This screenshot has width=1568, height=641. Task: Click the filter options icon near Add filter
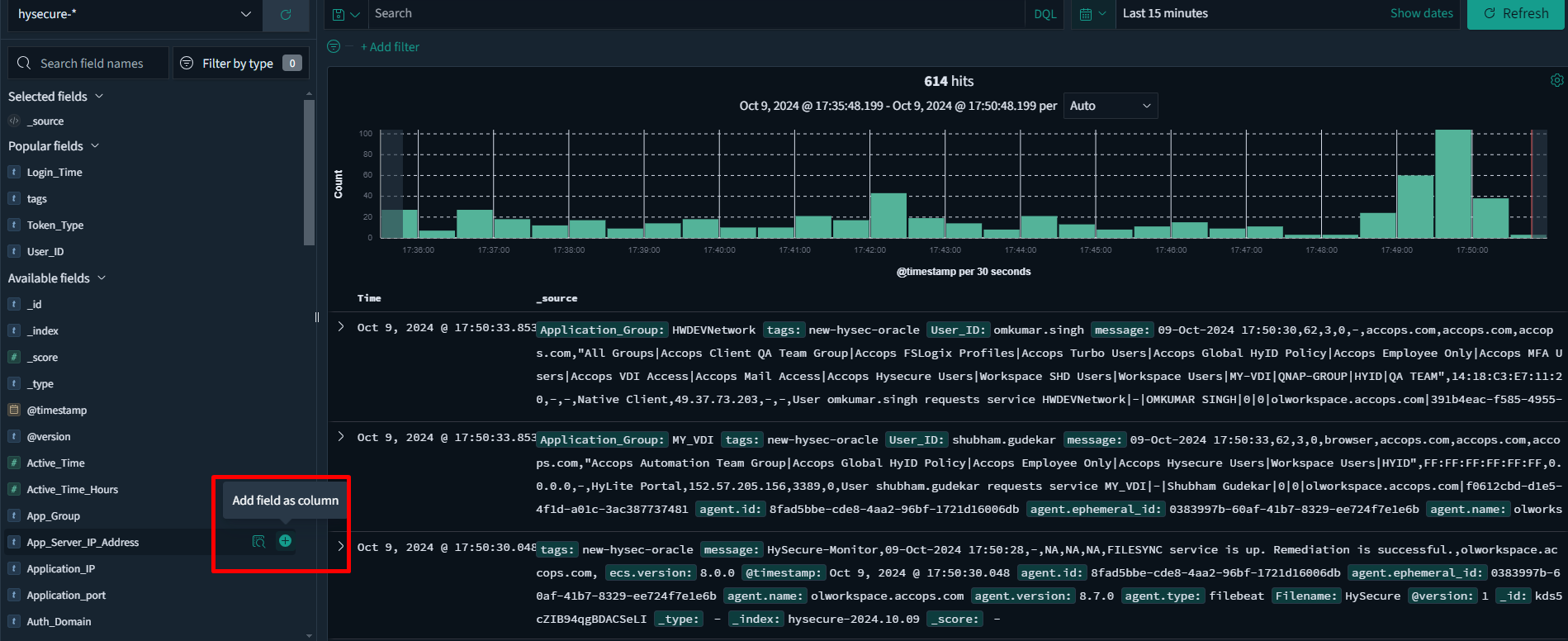click(334, 47)
